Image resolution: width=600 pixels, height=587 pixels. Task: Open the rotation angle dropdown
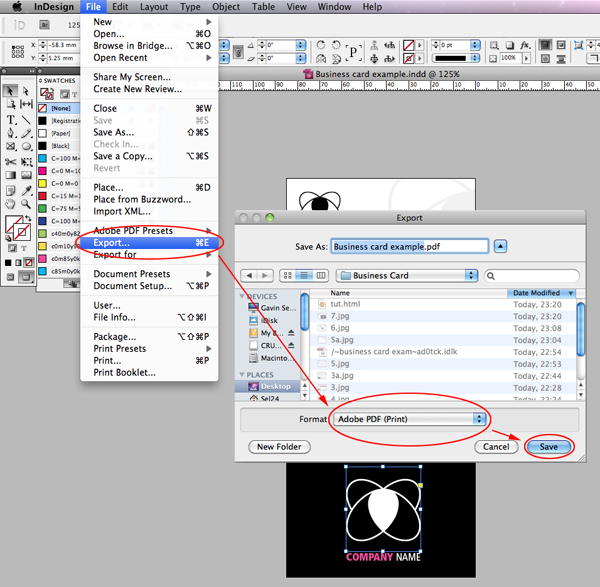click(x=301, y=45)
